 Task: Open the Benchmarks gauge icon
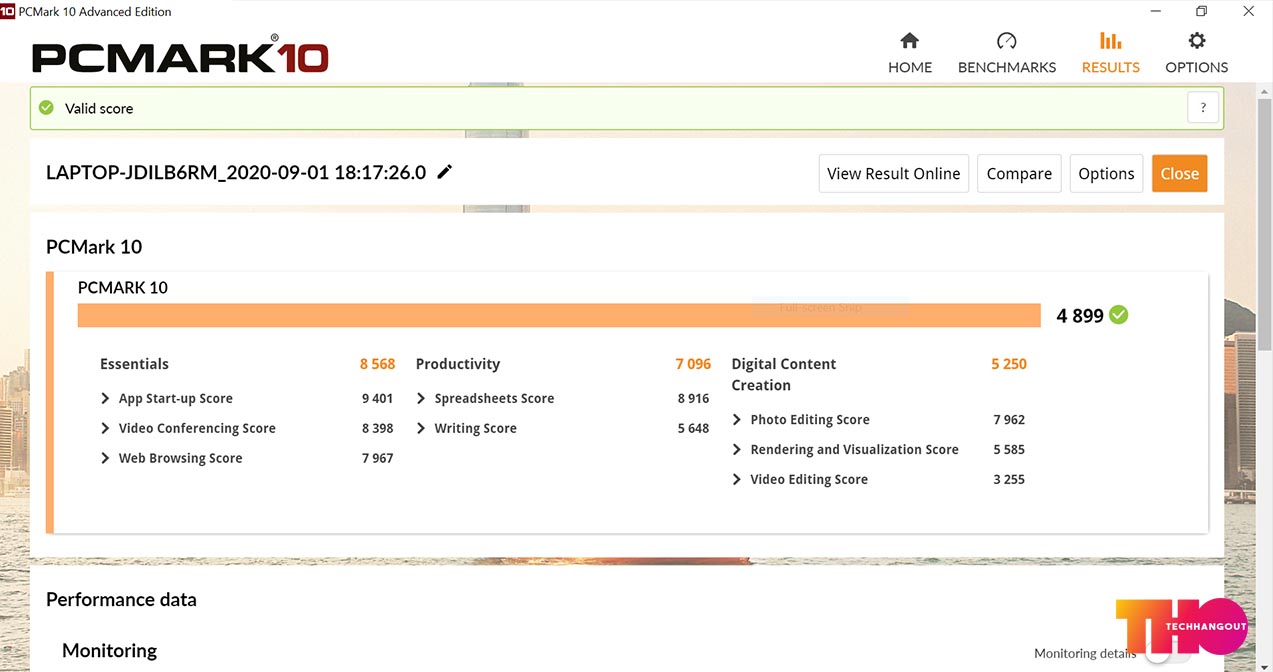pos(1006,41)
